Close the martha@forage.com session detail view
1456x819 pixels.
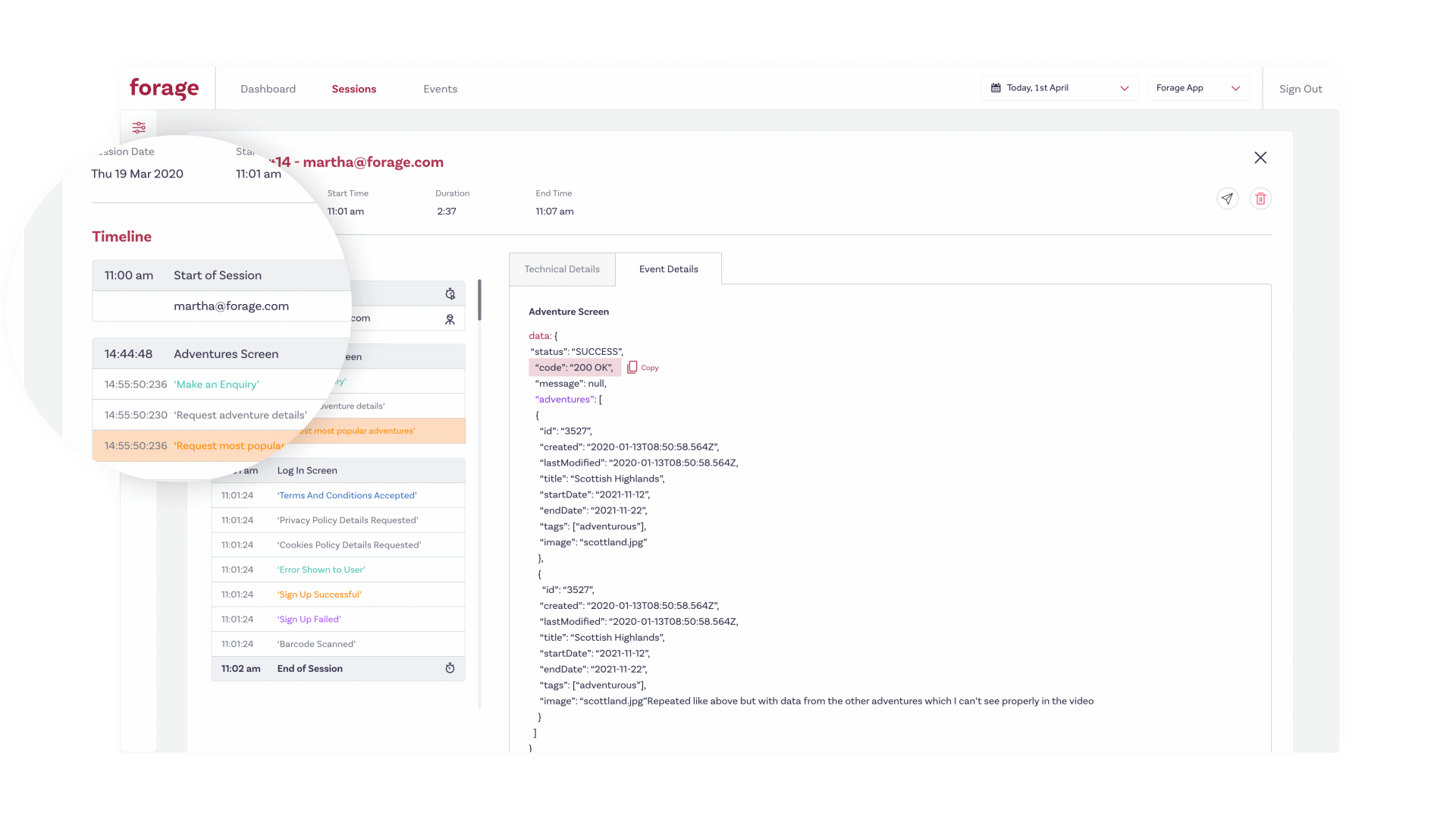tap(1260, 158)
